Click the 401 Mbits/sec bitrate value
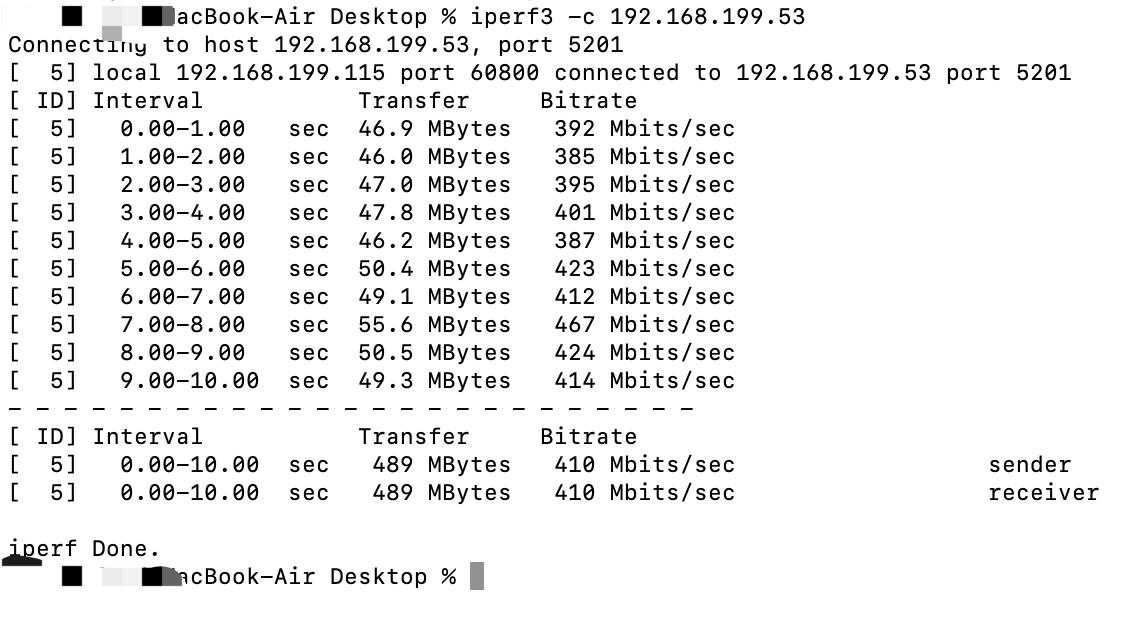Image resolution: width=1126 pixels, height=620 pixels. (644, 213)
